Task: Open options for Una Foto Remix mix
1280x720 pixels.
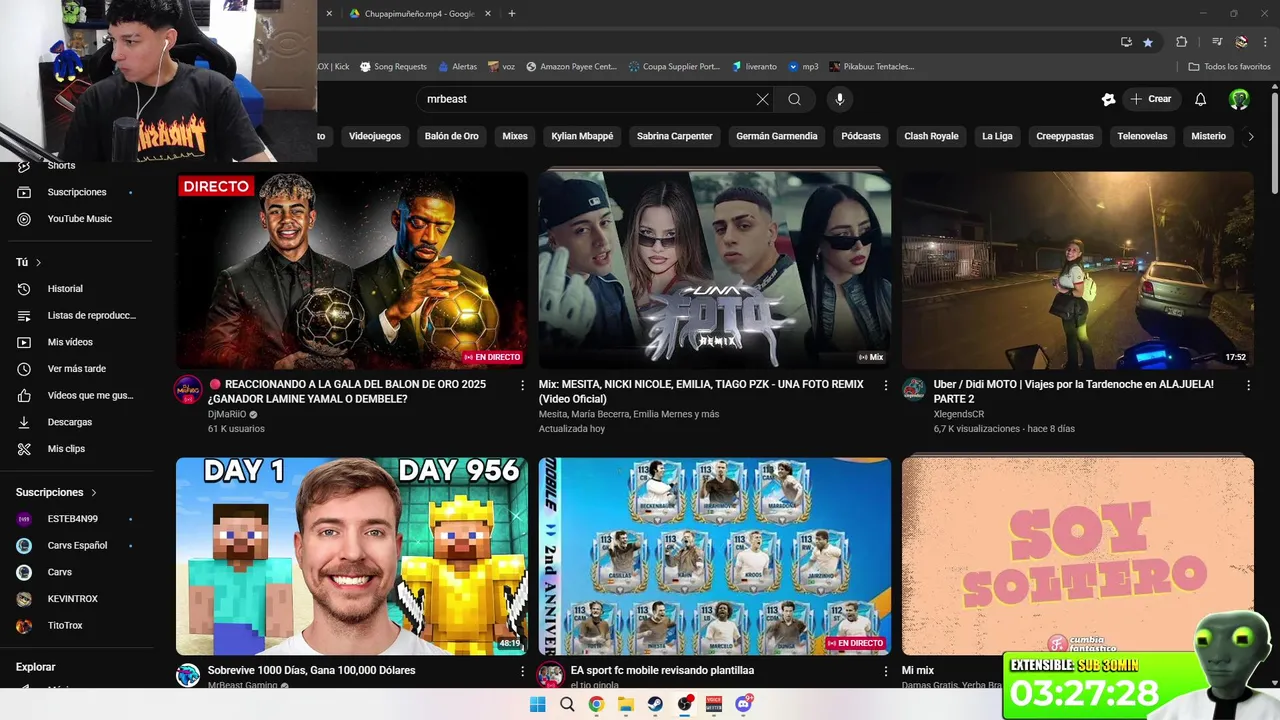Action: [885, 385]
